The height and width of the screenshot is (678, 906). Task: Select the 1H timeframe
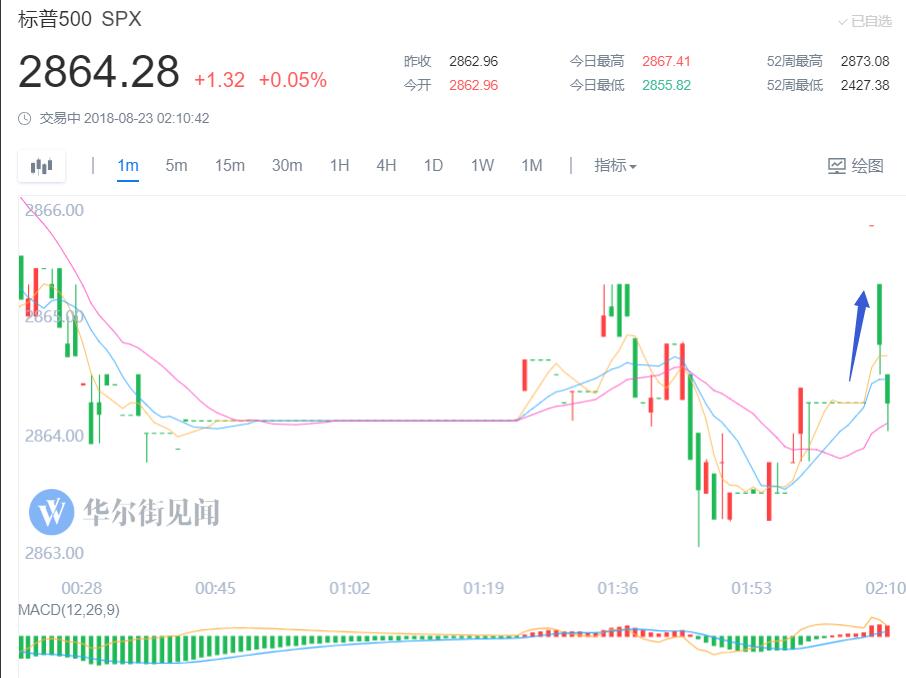click(339, 166)
